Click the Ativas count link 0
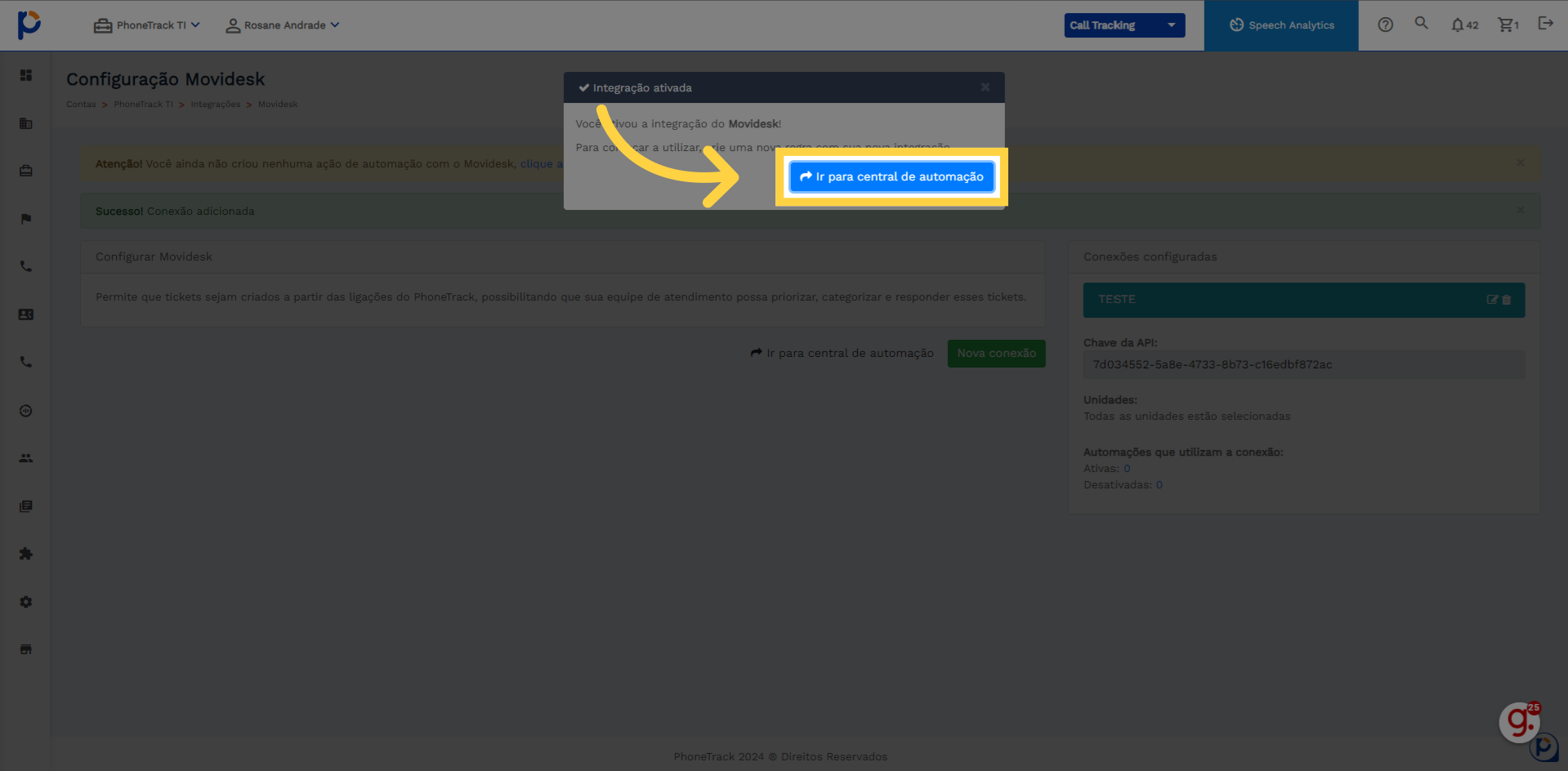1568x771 pixels. [1127, 469]
